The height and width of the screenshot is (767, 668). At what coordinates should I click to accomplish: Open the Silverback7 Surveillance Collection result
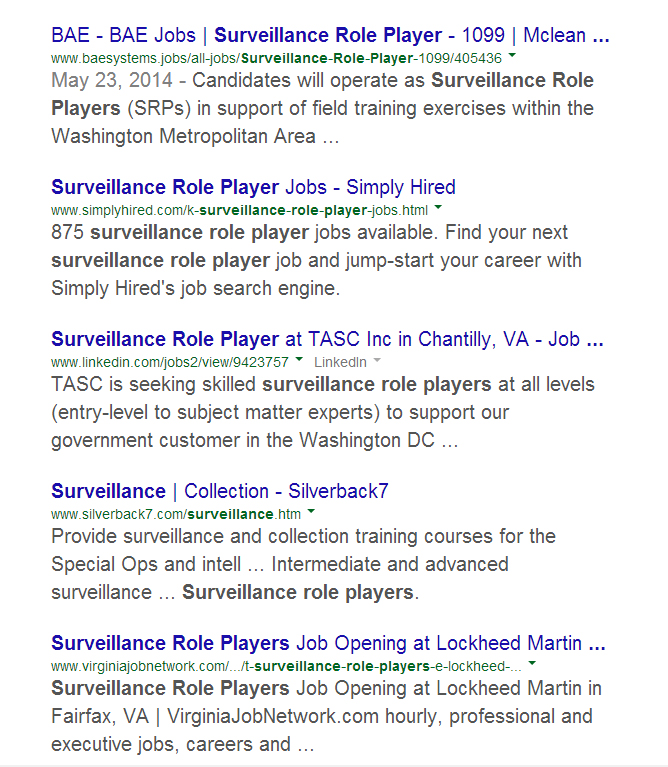click(219, 491)
